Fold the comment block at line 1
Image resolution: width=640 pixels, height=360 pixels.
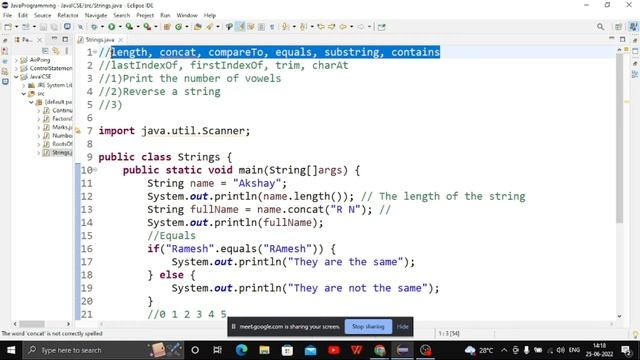point(95,52)
